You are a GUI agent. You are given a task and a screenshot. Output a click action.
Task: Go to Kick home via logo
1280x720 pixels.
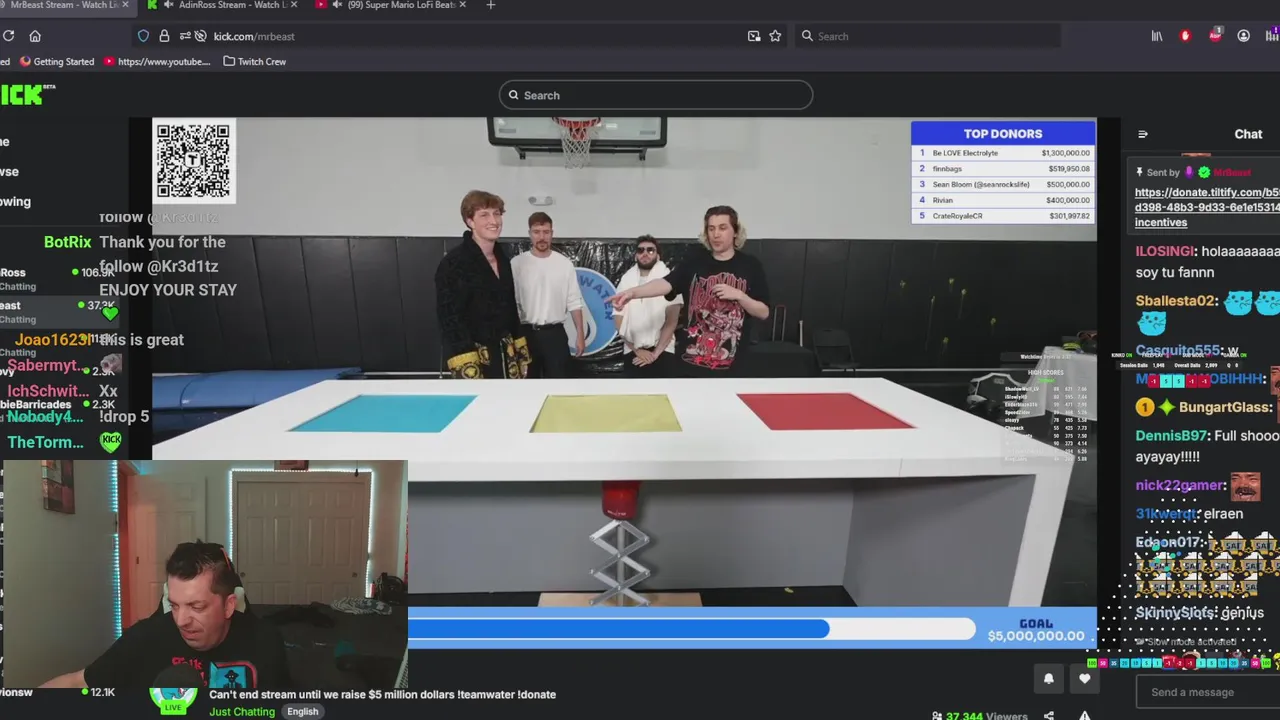[28, 94]
